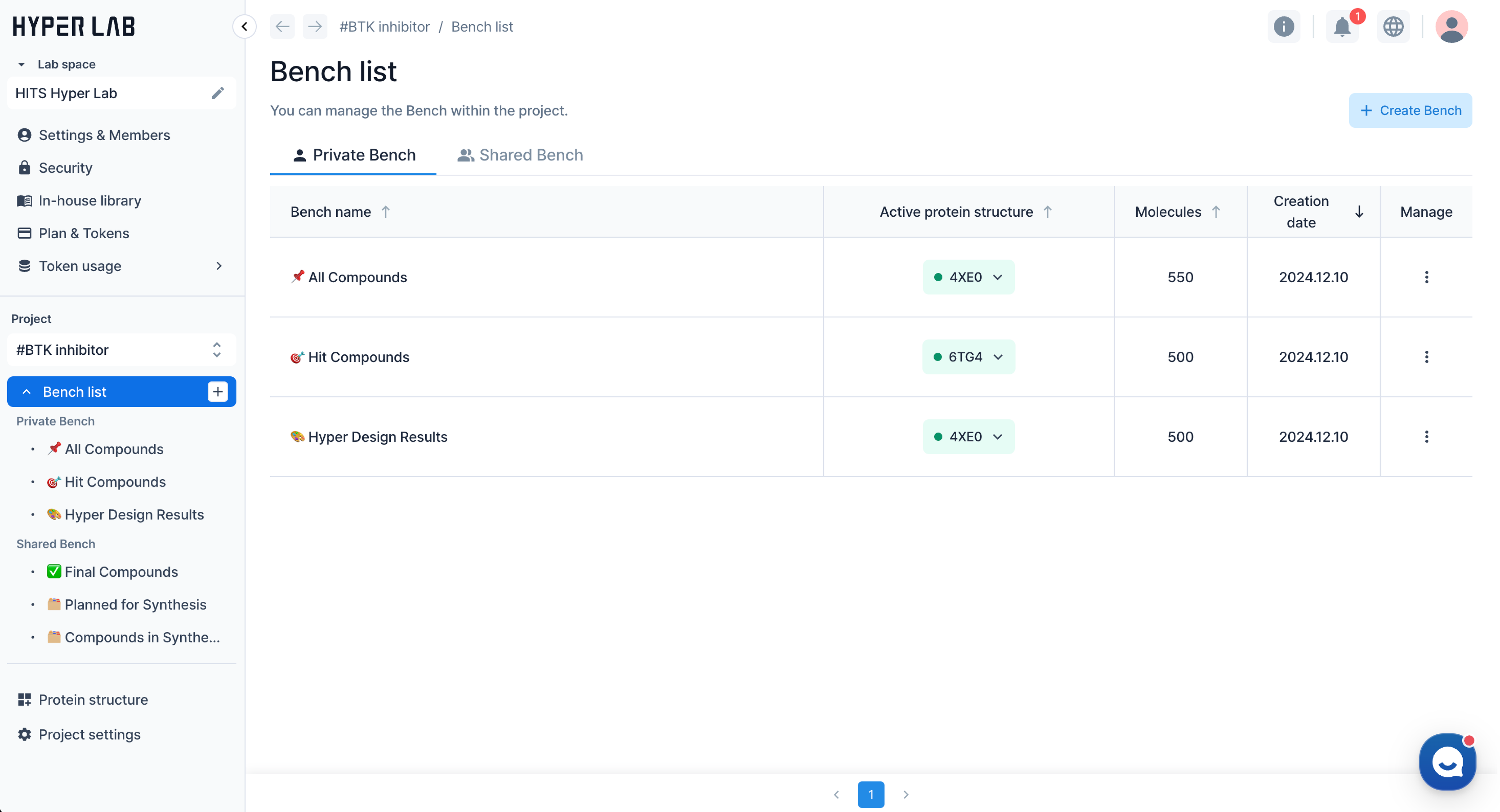Navigate back with the left arrow button
The height and width of the screenshot is (812, 1500).
pos(282,27)
